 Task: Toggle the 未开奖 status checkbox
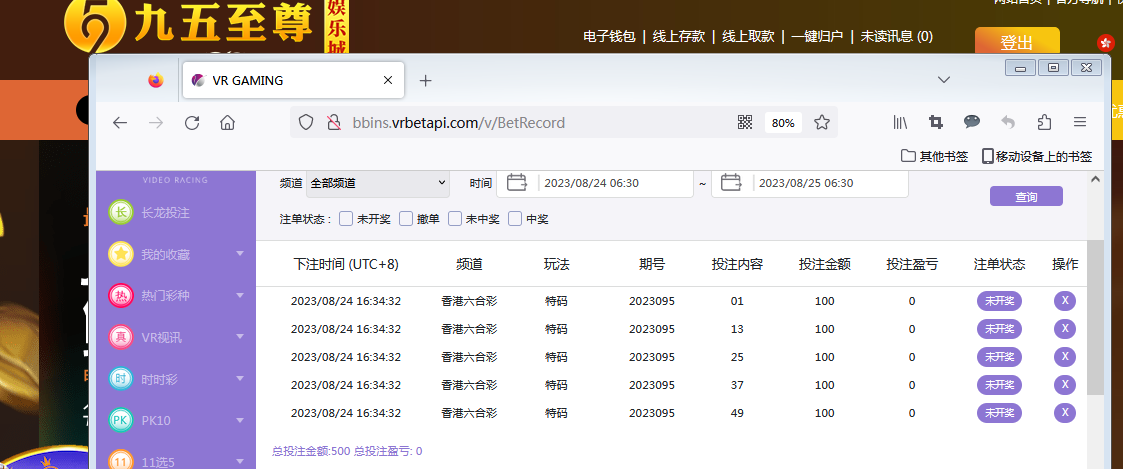click(346, 219)
